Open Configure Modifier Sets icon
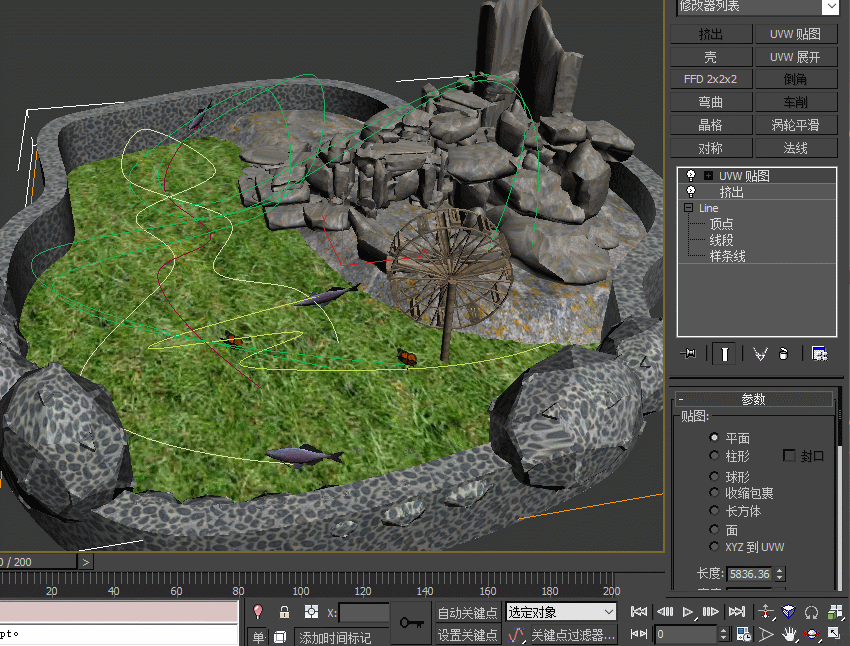 [820, 353]
